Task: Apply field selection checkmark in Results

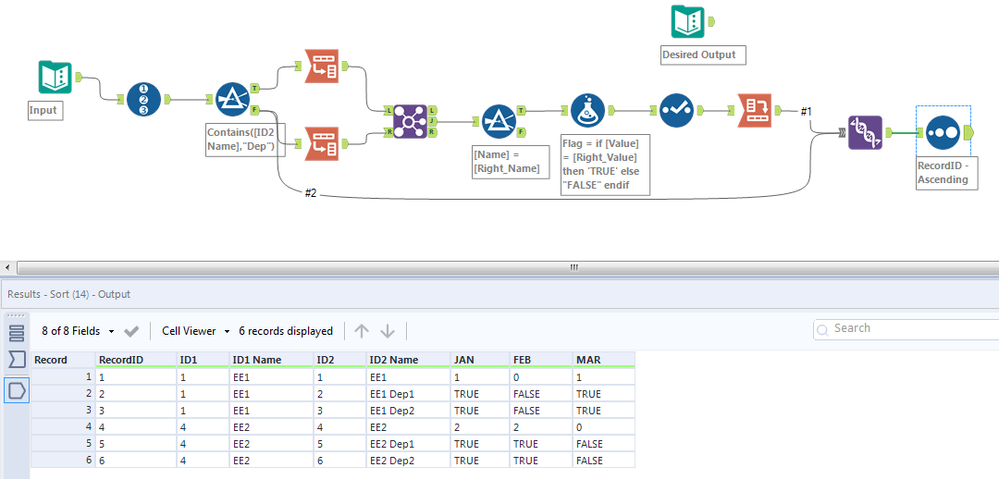Action: coord(131,331)
